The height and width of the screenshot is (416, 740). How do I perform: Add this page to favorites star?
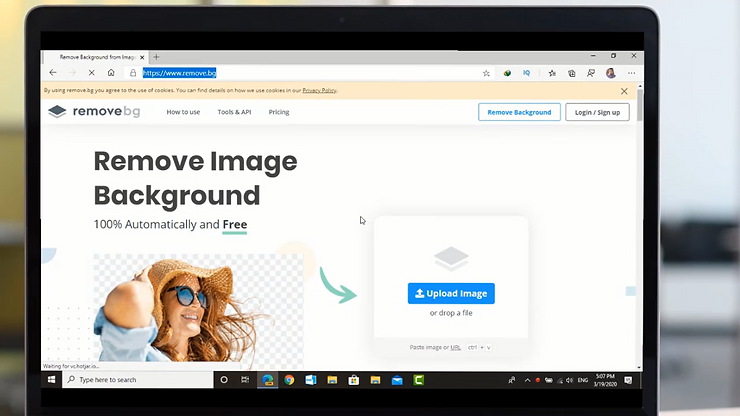tap(486, 73)
